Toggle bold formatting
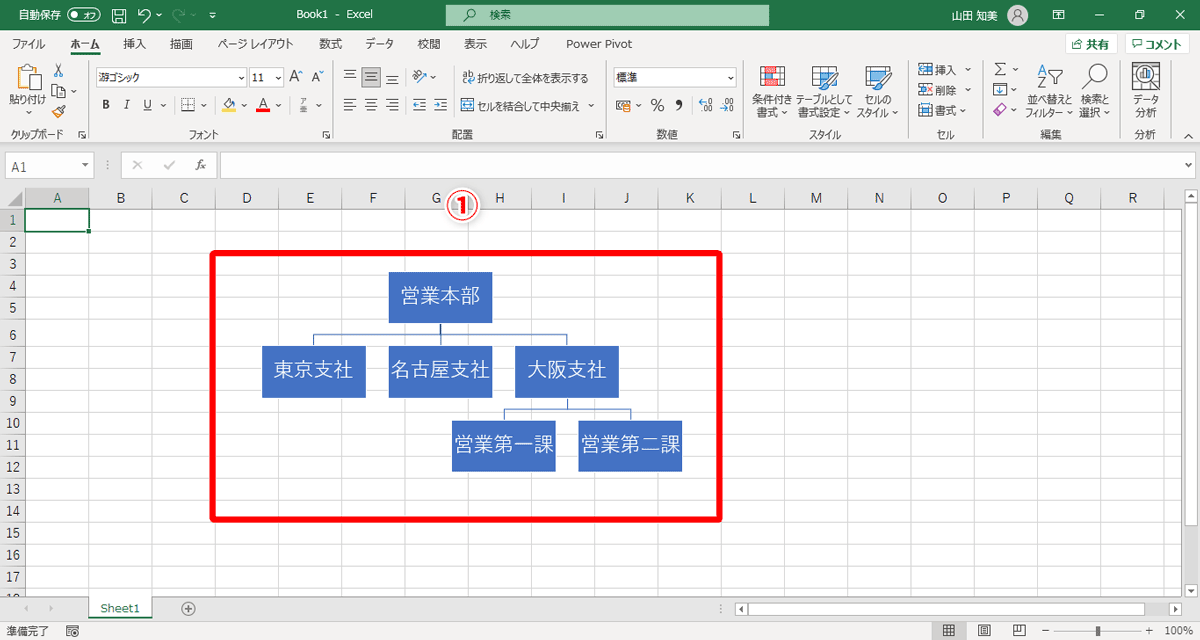The height and width of the screenshot is (640, 1200). coord(105,105)
